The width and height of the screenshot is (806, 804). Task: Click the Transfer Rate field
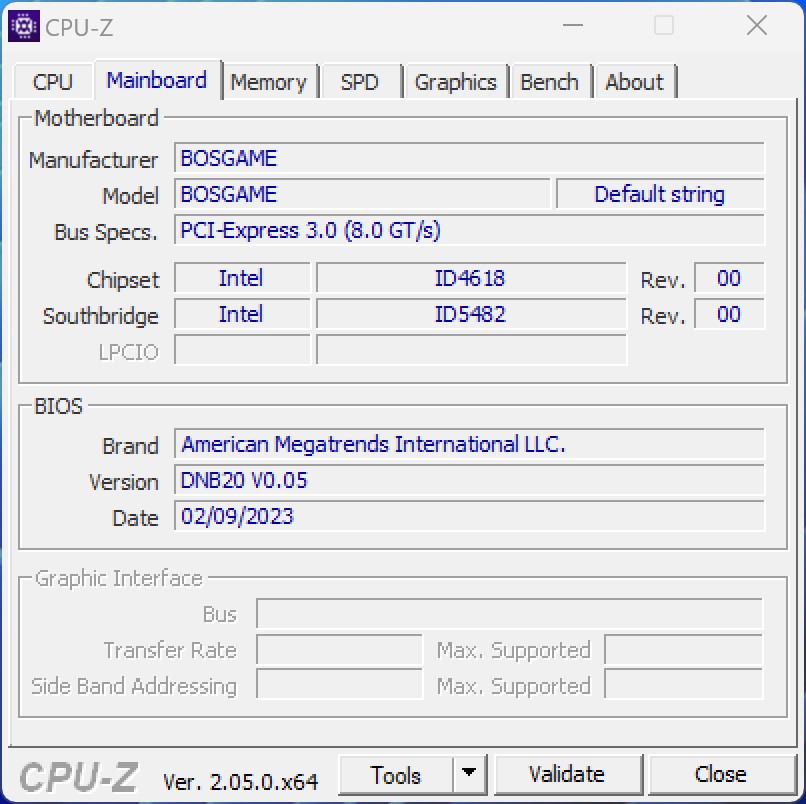click(x=339, y=649)
